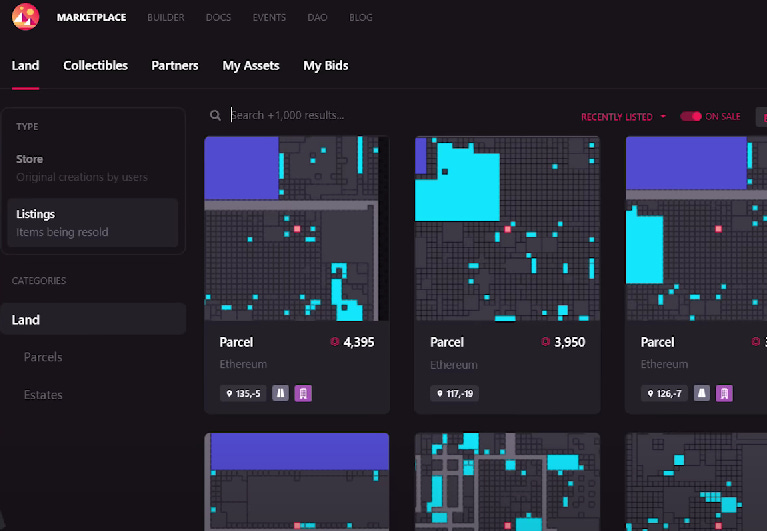Click MANA symbol beside price 3,950
Image resolution: width=767 pixels, height=531 pixels.
[545, 342]
